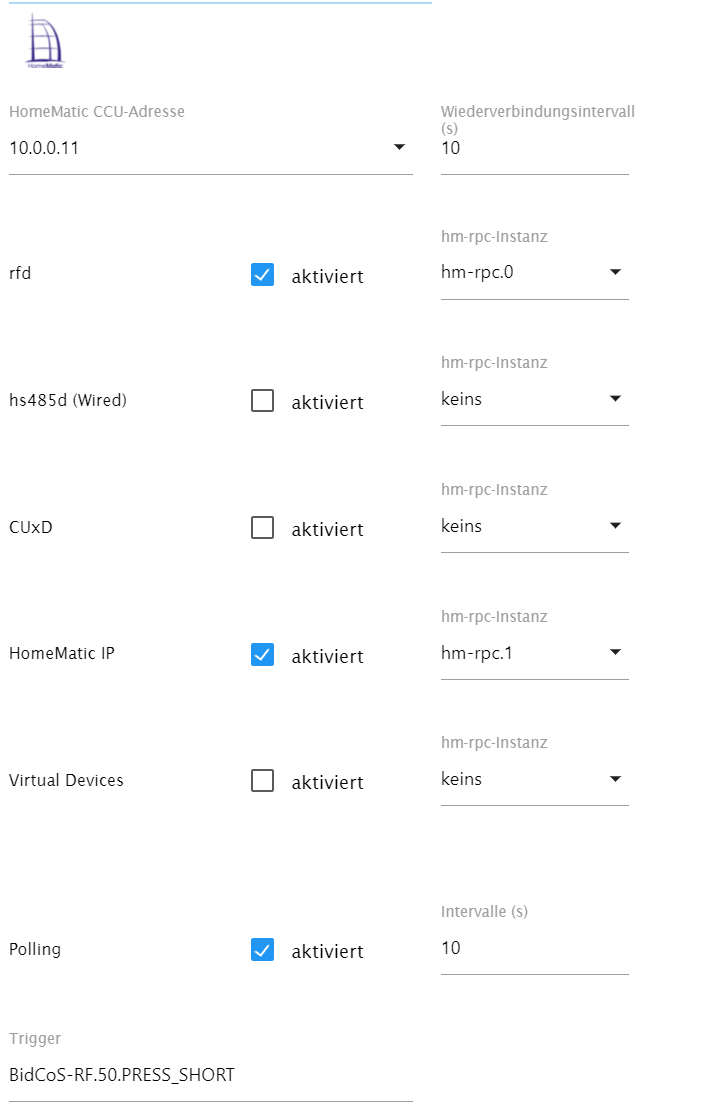The width and height of the screenshot is (720, 1113).
Task: Click the CUxD label
Action: [31, 527]
